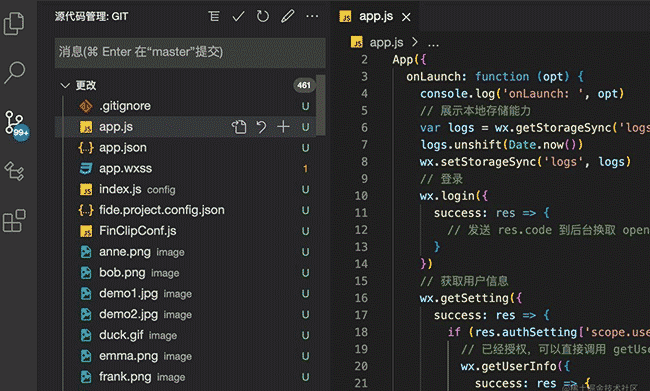Image resolution: width=650 pixels, height=391 pixels.
Task: Click wx.getUserInfo call on line 20
Action: pos(515,367)
